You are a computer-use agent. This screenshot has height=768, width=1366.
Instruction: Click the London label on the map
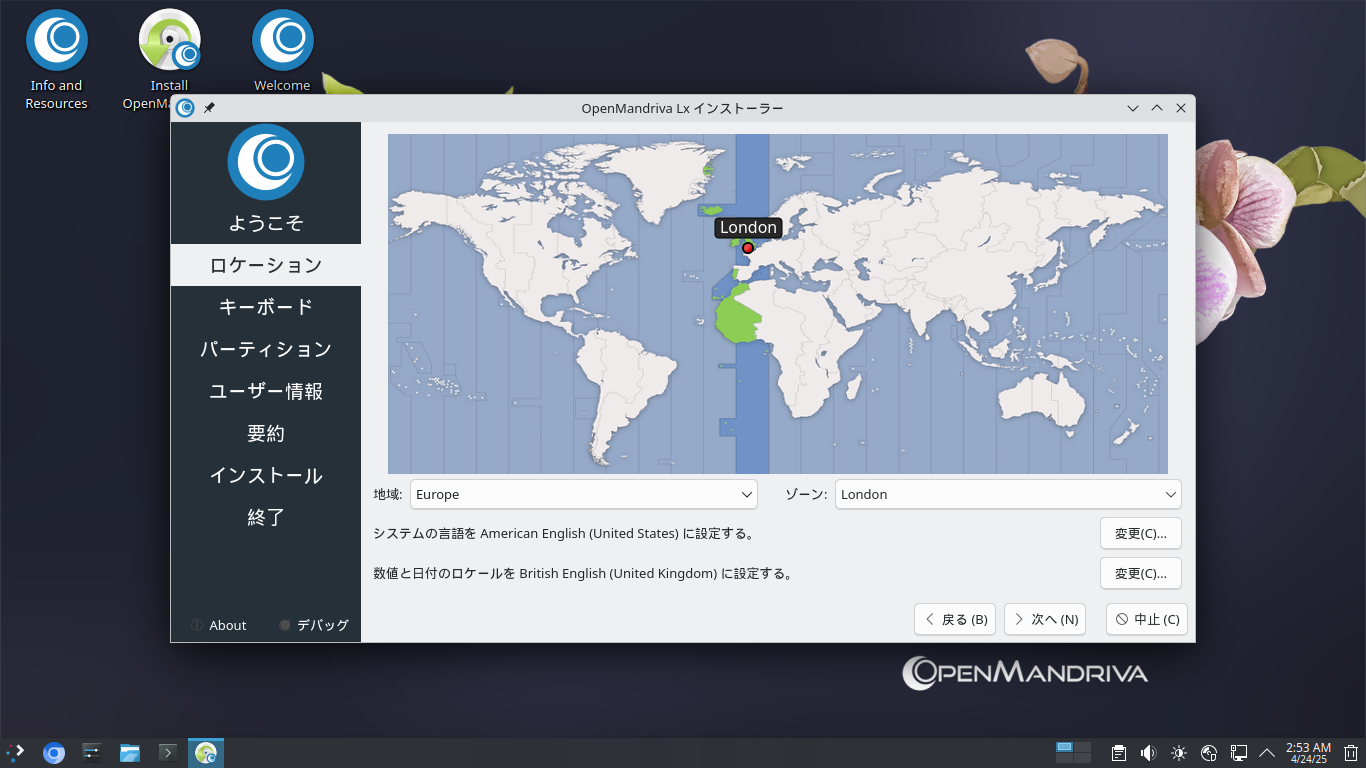[748, 227]
